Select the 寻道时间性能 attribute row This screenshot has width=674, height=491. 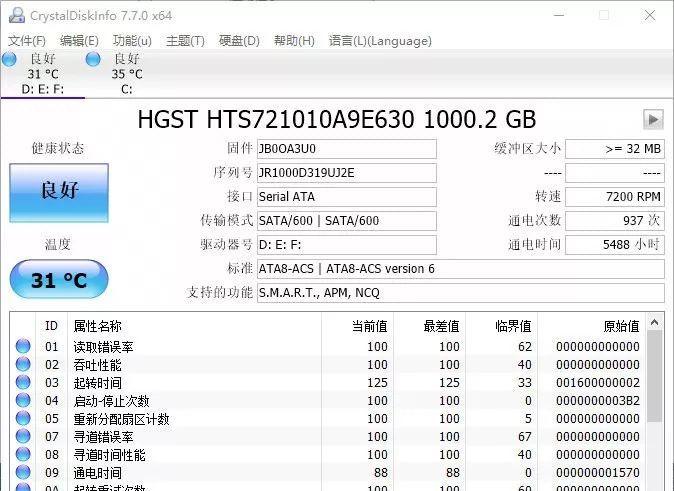point(328,455)
